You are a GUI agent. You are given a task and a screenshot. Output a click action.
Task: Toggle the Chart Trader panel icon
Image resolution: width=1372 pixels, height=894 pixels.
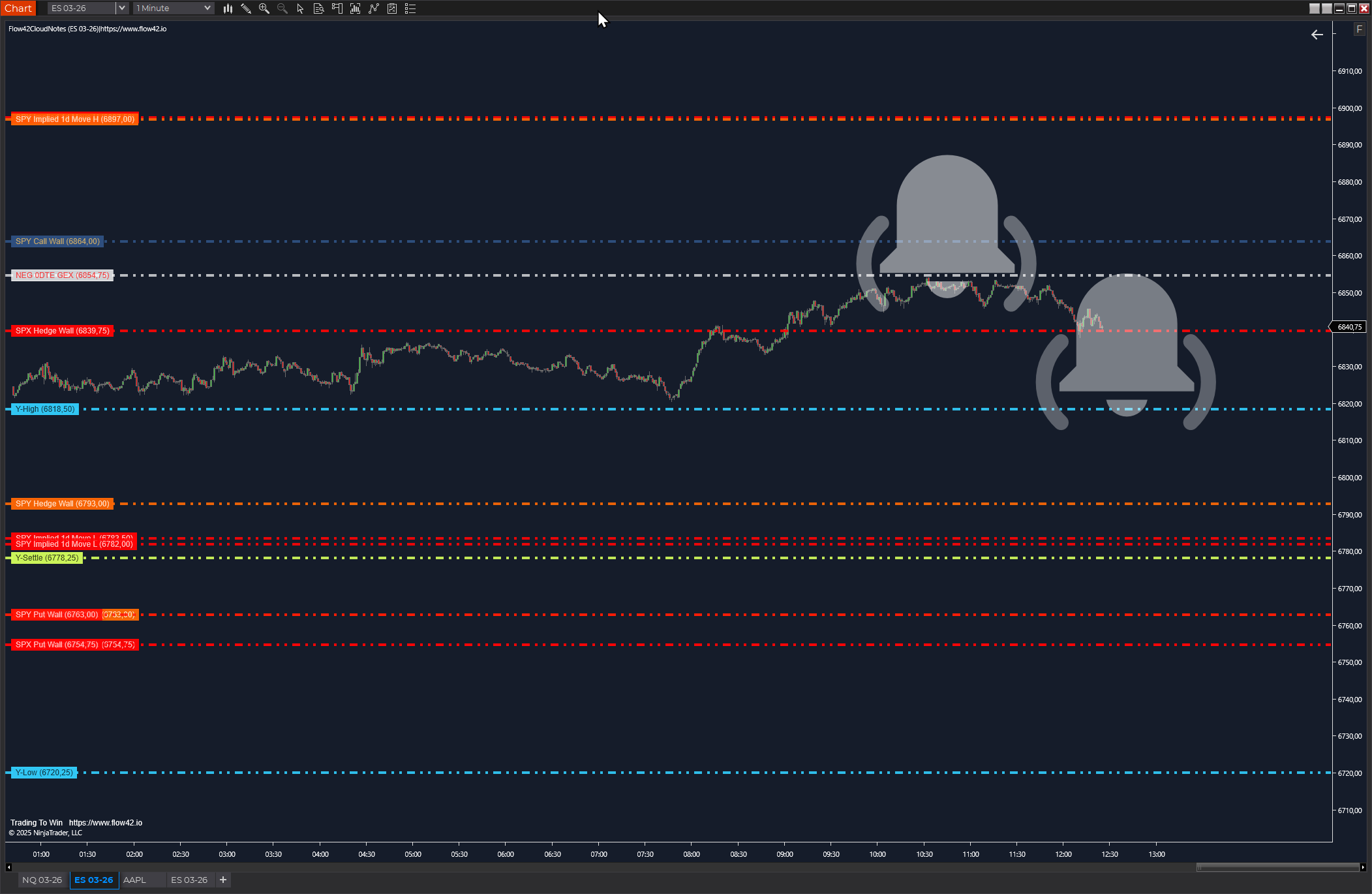337,8
